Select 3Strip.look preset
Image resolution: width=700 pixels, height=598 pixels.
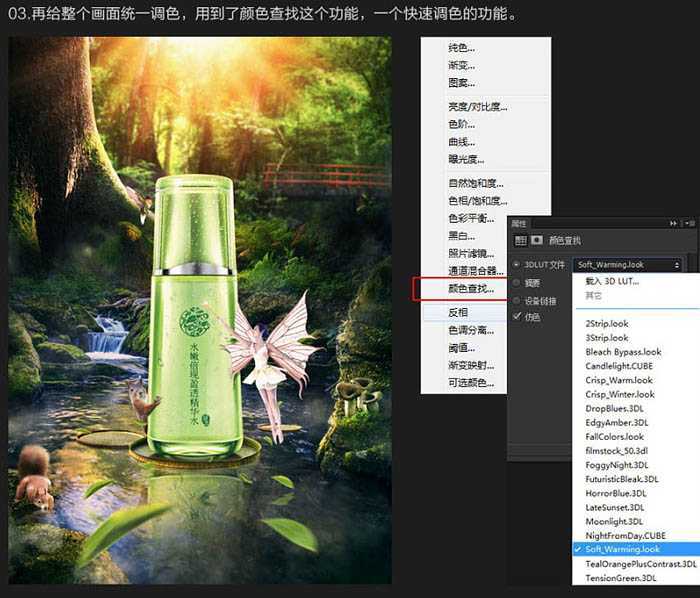pyautogui.click(x=607, y=338)
